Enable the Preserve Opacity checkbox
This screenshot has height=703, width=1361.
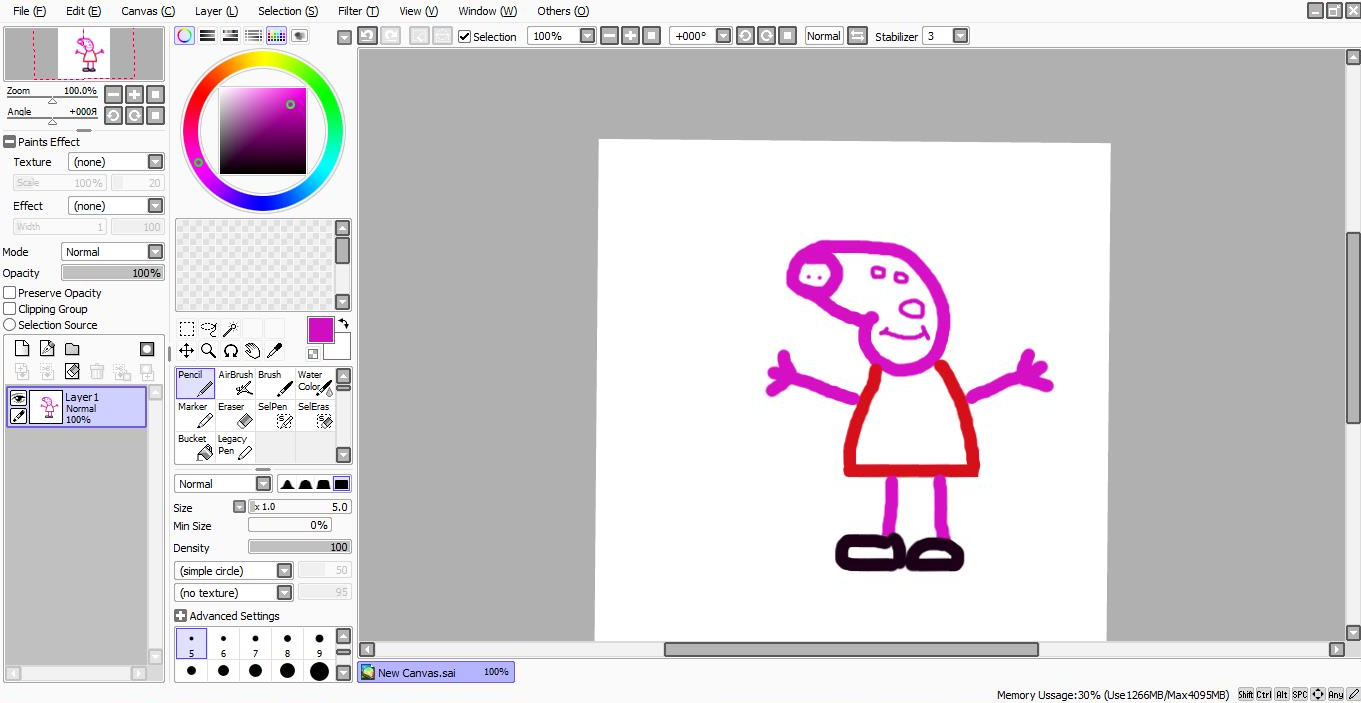pos(10,293)
